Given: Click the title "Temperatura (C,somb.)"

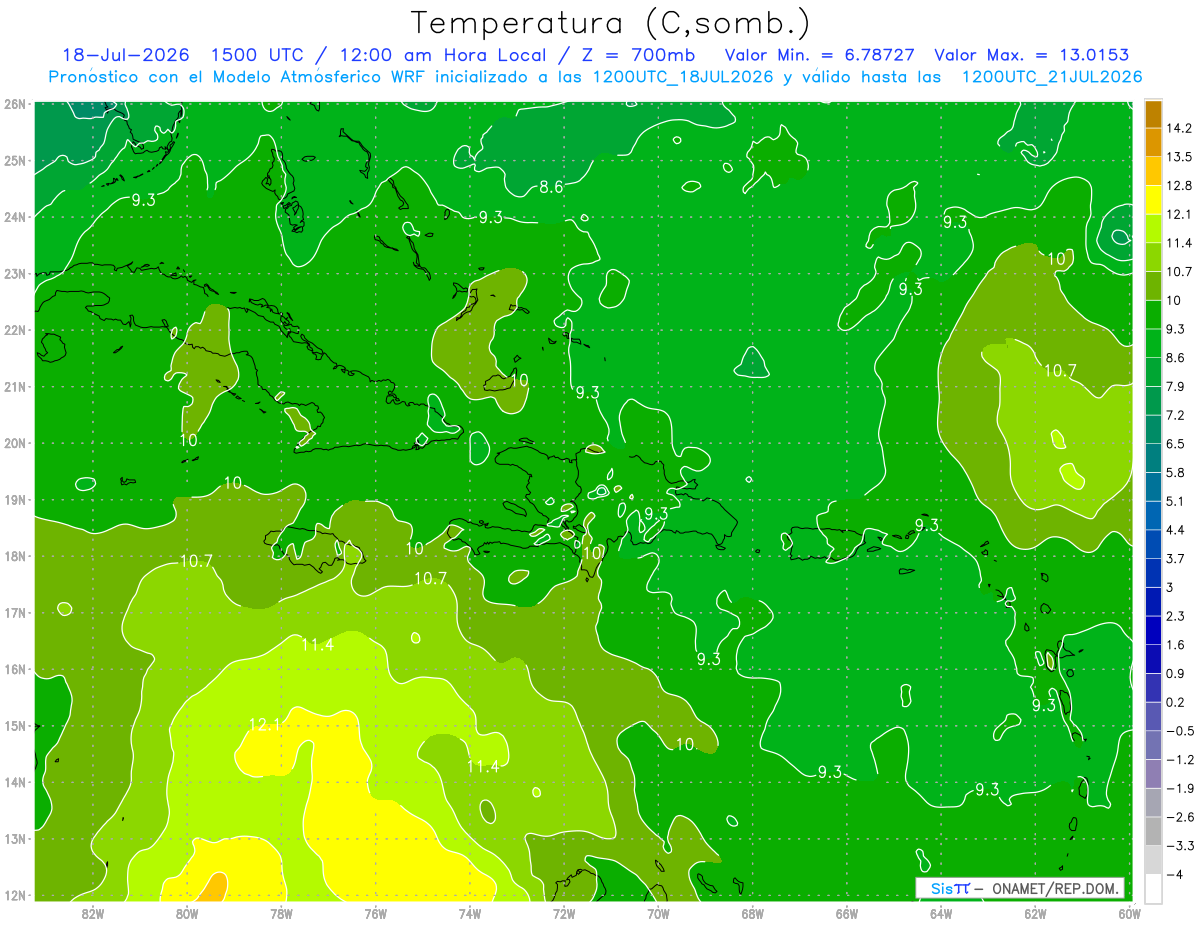Looking at the screenshot, I should click(x=610, y=23).
